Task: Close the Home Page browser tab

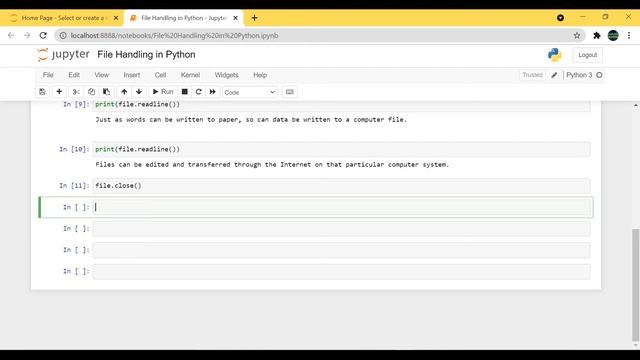Action: tap(116, 18)
